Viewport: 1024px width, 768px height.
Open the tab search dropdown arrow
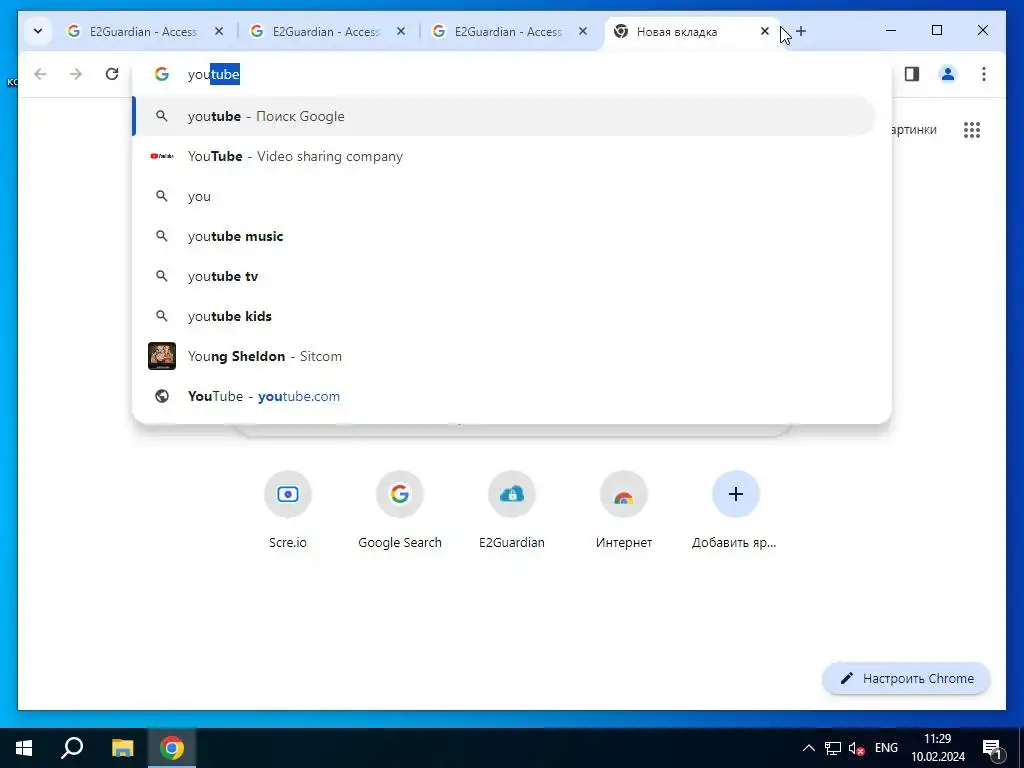click(x=38, y=31)
